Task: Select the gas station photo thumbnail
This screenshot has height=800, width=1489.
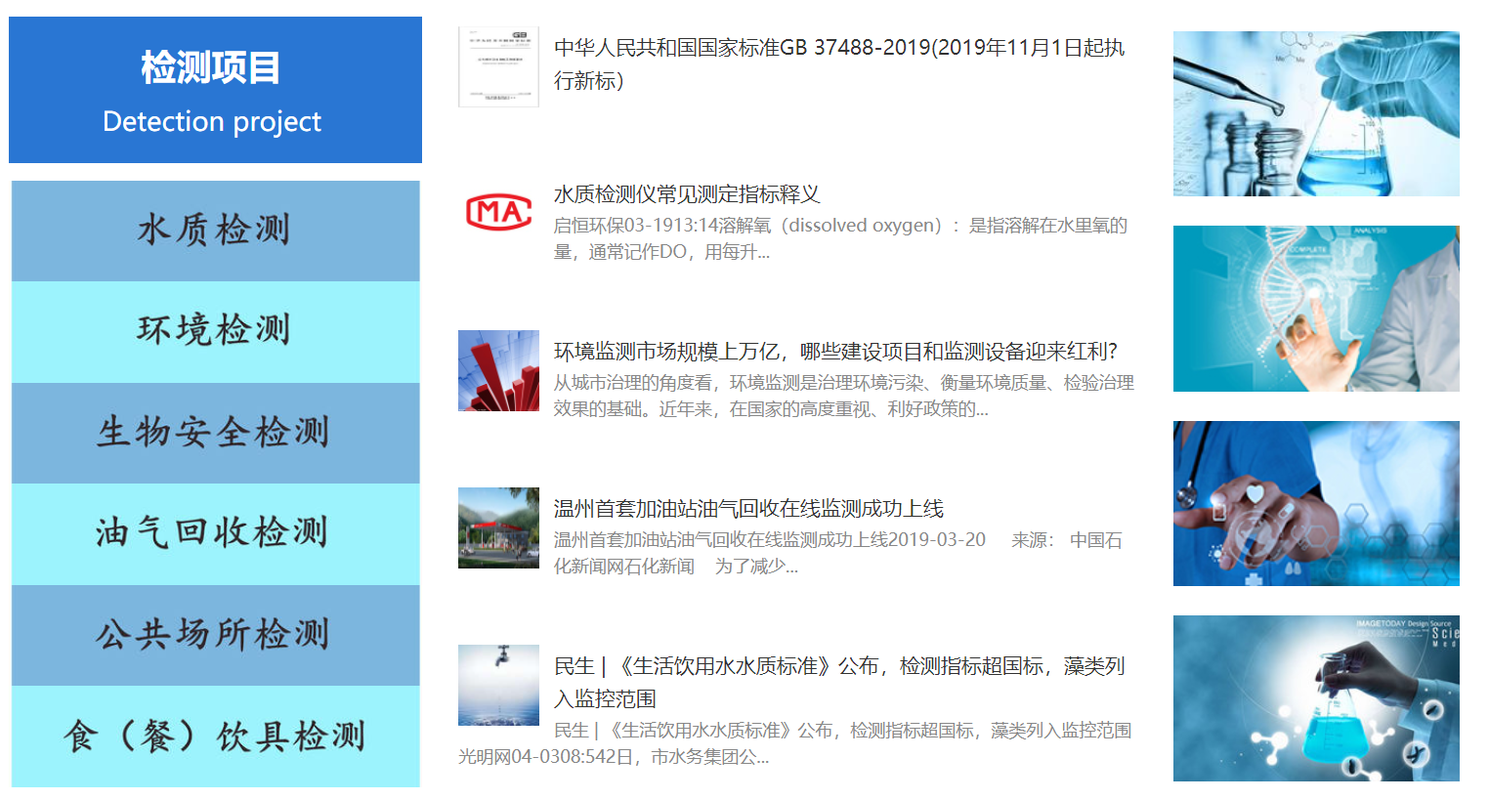Action: click(498, 527)
